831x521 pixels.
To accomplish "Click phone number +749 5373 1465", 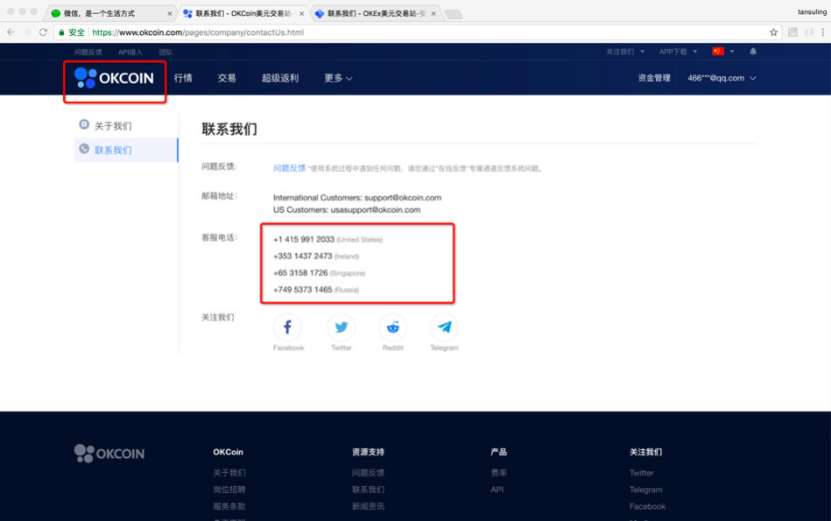I will point(303,290).
